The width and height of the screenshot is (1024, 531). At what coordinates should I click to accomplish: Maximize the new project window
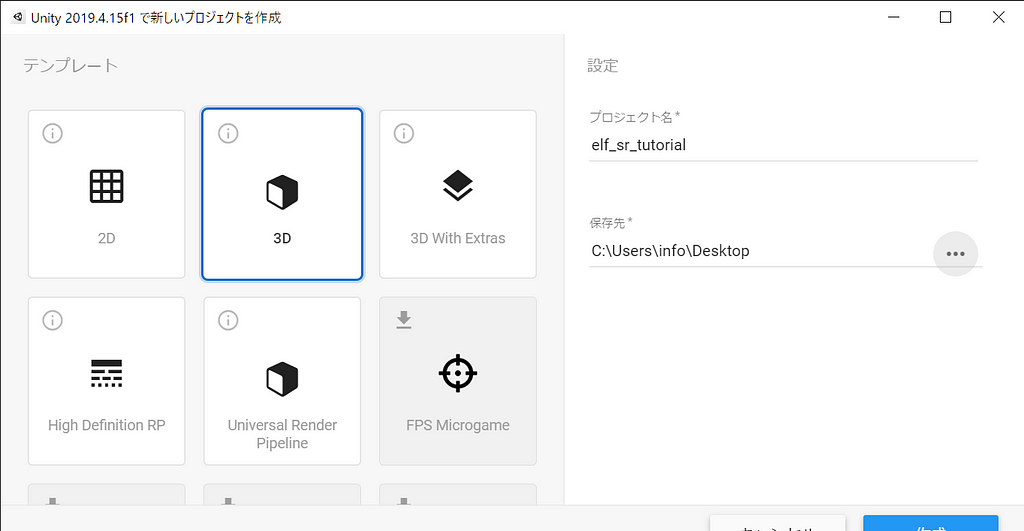click(945, 17)
